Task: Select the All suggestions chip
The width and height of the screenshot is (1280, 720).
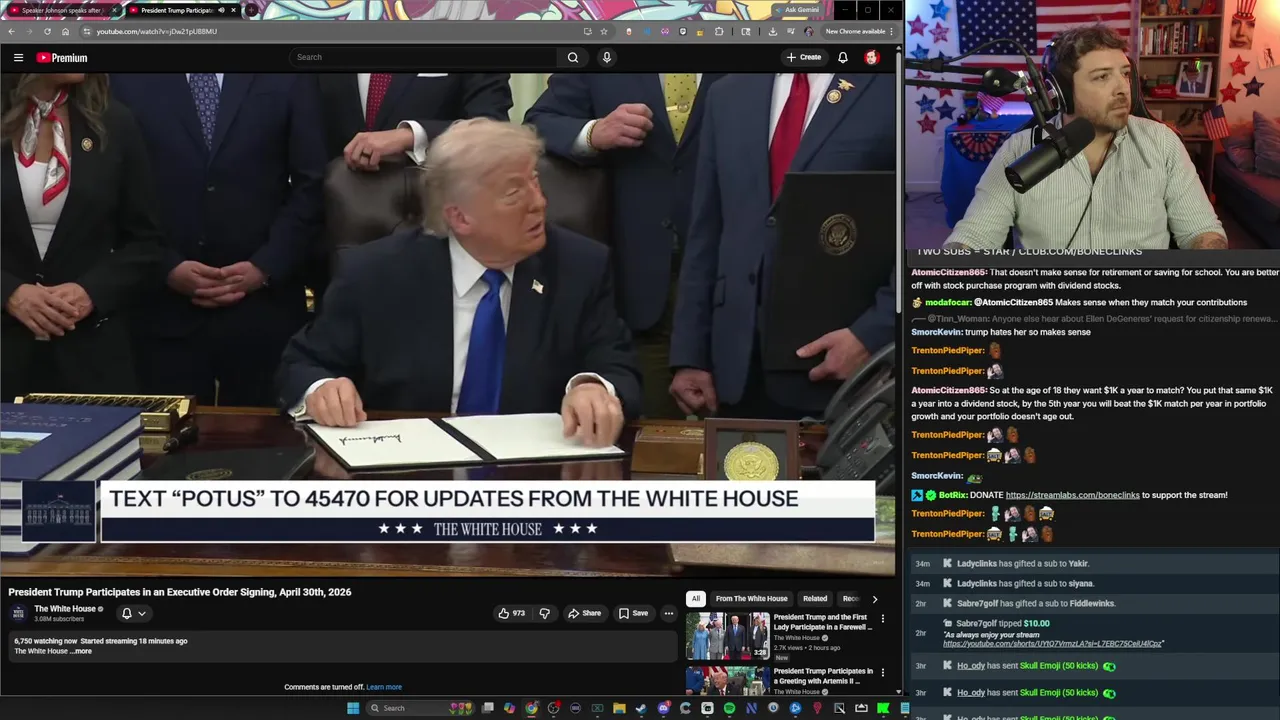Action: tap(695, 599)
